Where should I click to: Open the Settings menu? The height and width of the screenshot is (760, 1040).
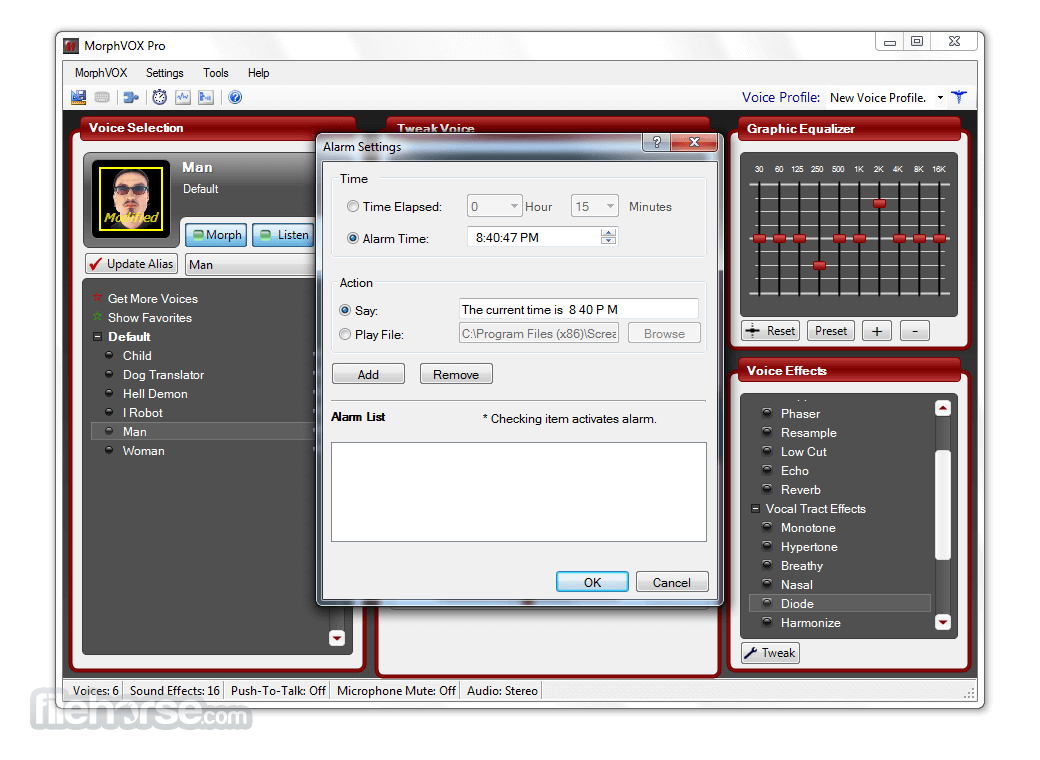click(x=164, y=73)
